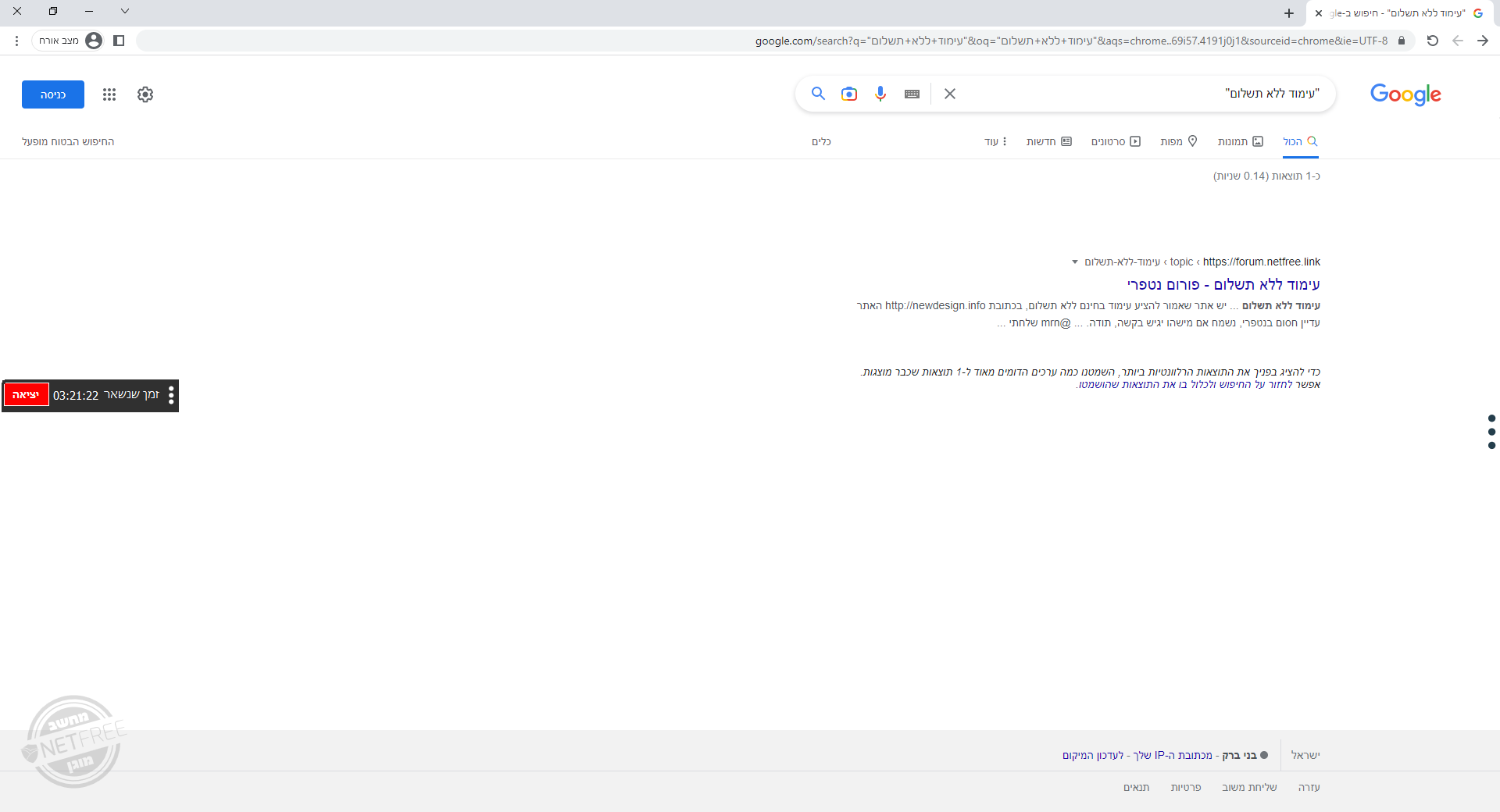Open quick settings gear icon

tap(145, 94)
